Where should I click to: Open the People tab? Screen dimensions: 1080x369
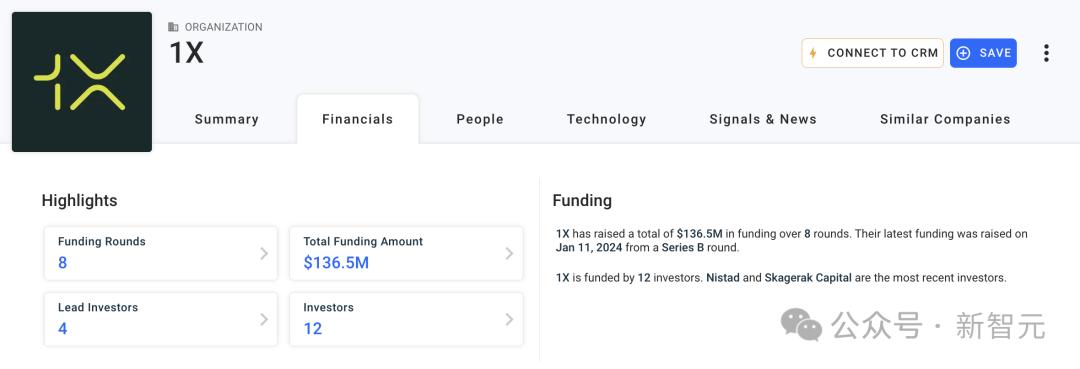[x=480, y=119]
